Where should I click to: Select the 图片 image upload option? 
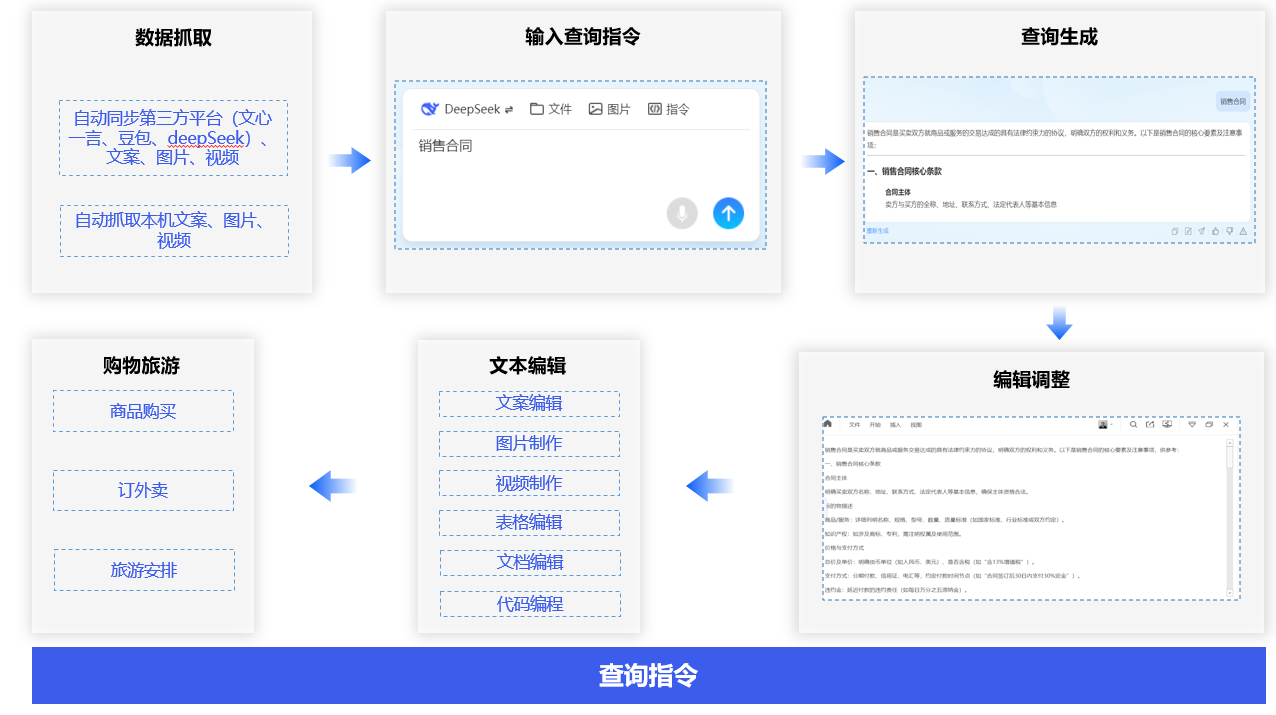(x=609, y=109)
